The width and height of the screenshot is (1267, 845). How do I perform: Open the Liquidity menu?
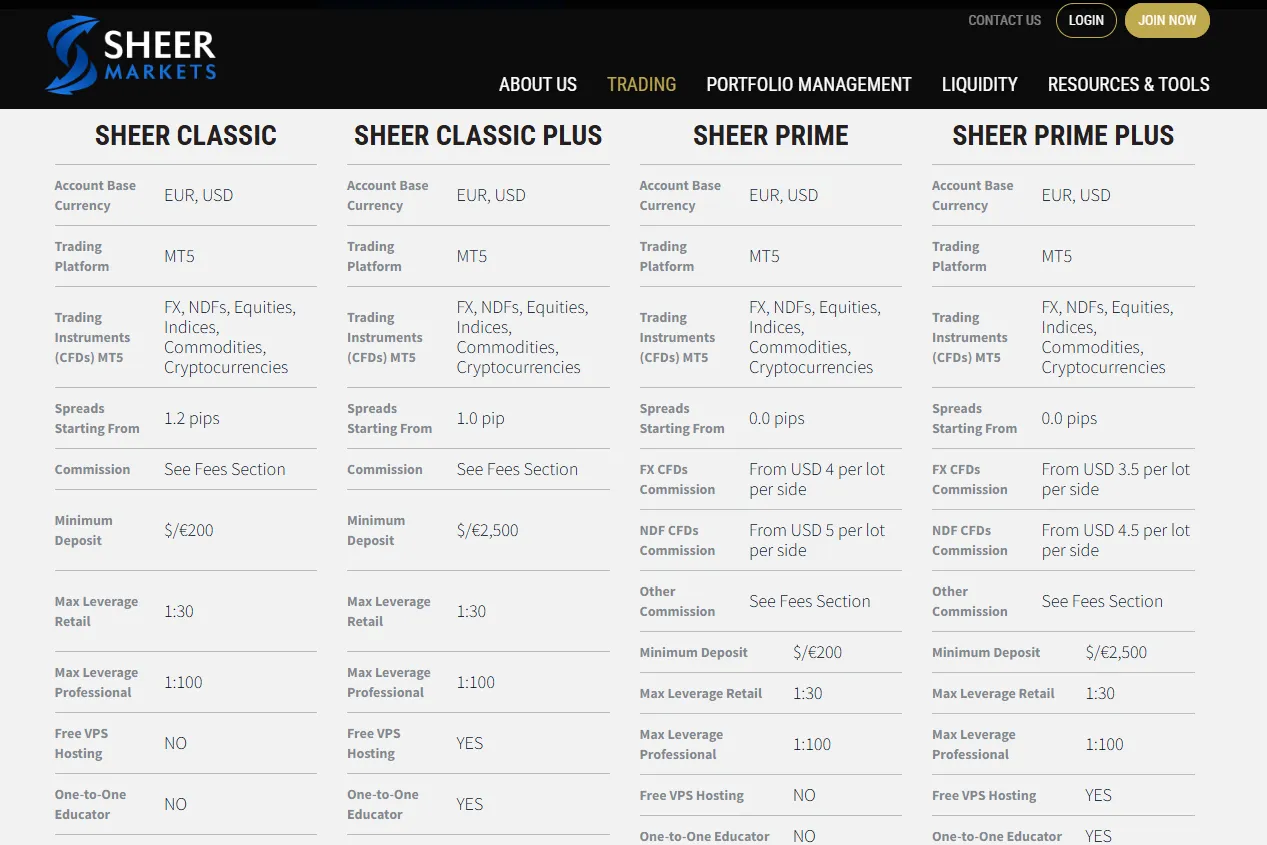tap(980, 84)
